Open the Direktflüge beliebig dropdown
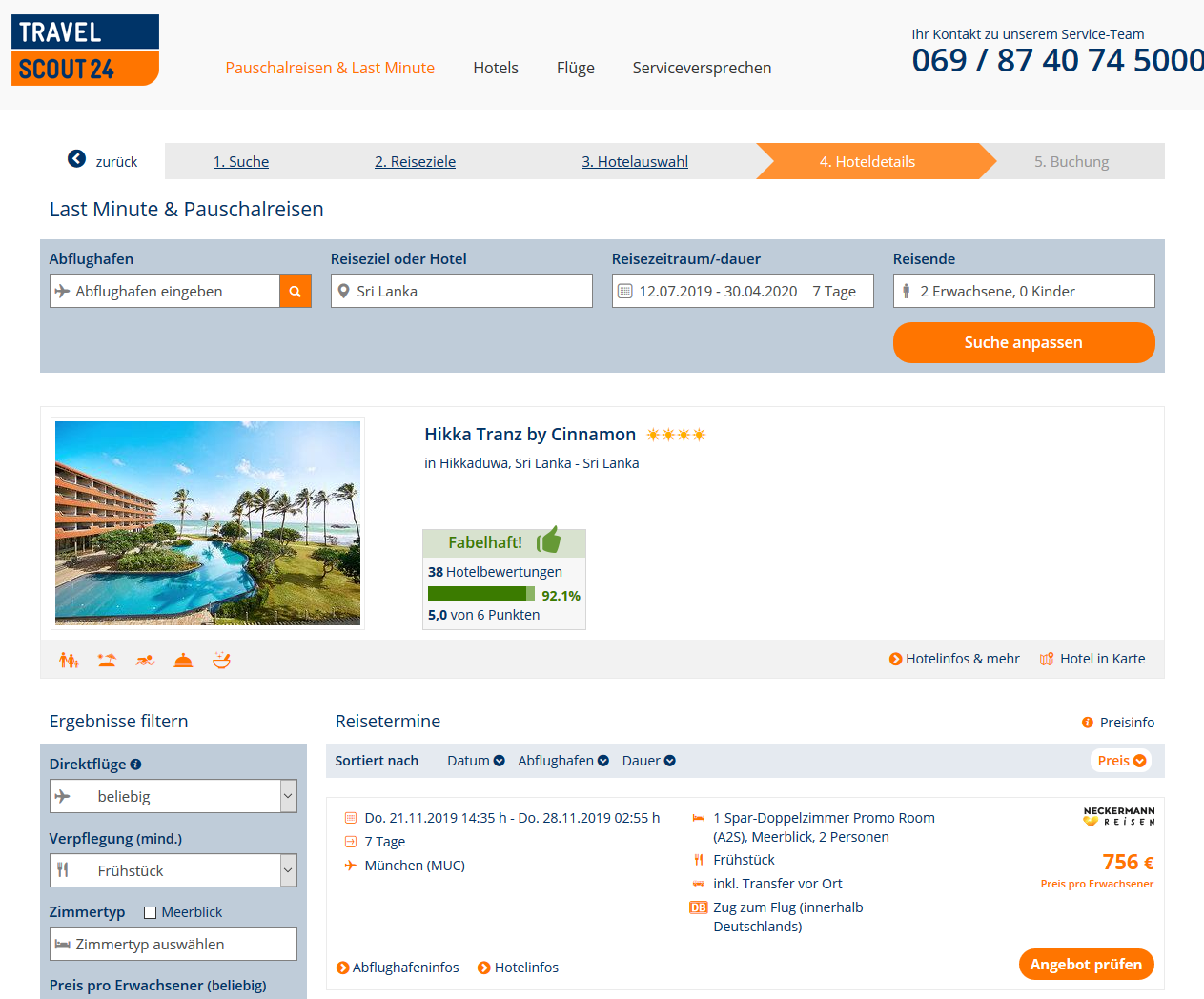 point(173,797)
